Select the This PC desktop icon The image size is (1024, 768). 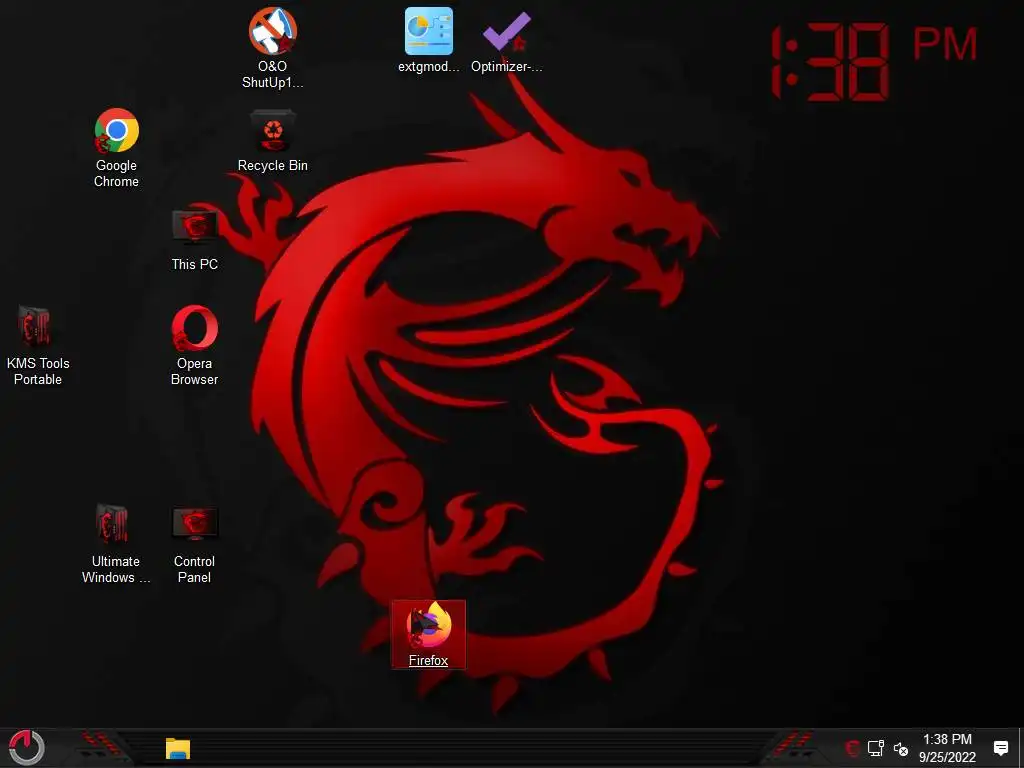click(x=195, y=240)
